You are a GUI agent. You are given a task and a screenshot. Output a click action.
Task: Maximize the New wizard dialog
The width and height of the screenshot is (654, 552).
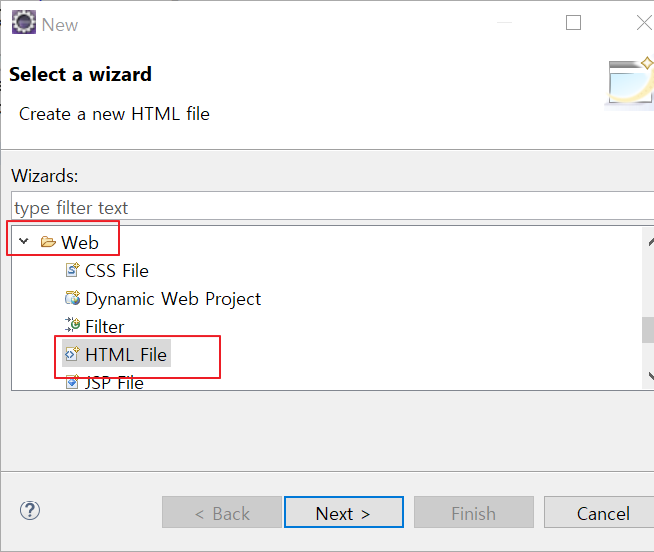point(573,23)
